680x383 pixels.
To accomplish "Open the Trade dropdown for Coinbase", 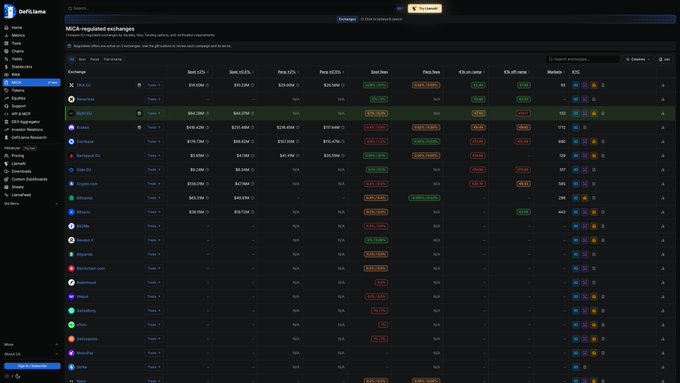I will click(154, 141).
